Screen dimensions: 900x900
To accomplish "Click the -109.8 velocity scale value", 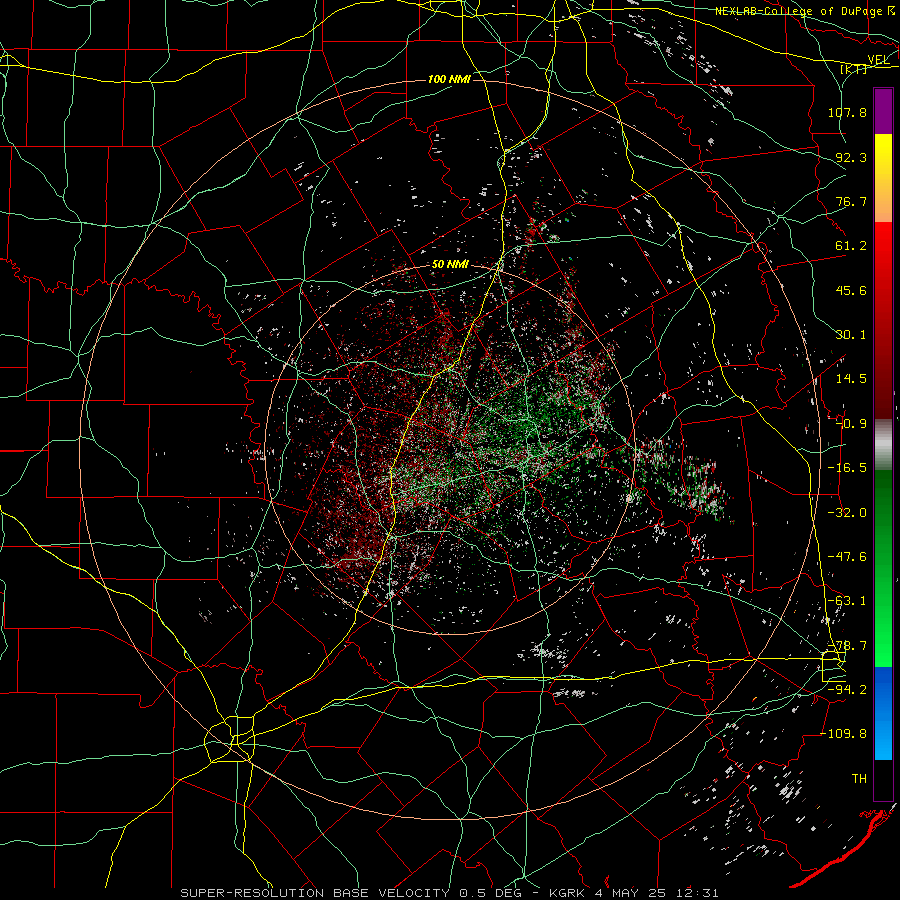I will [844, 734].
